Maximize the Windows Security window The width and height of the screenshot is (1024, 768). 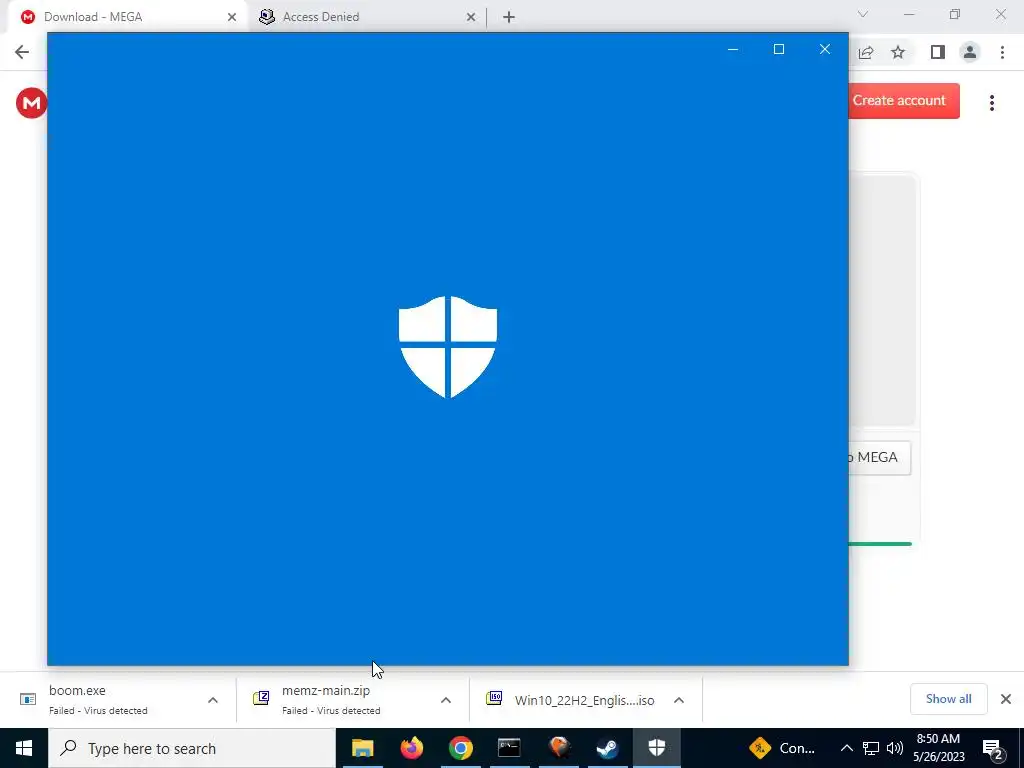coord(778,50)
